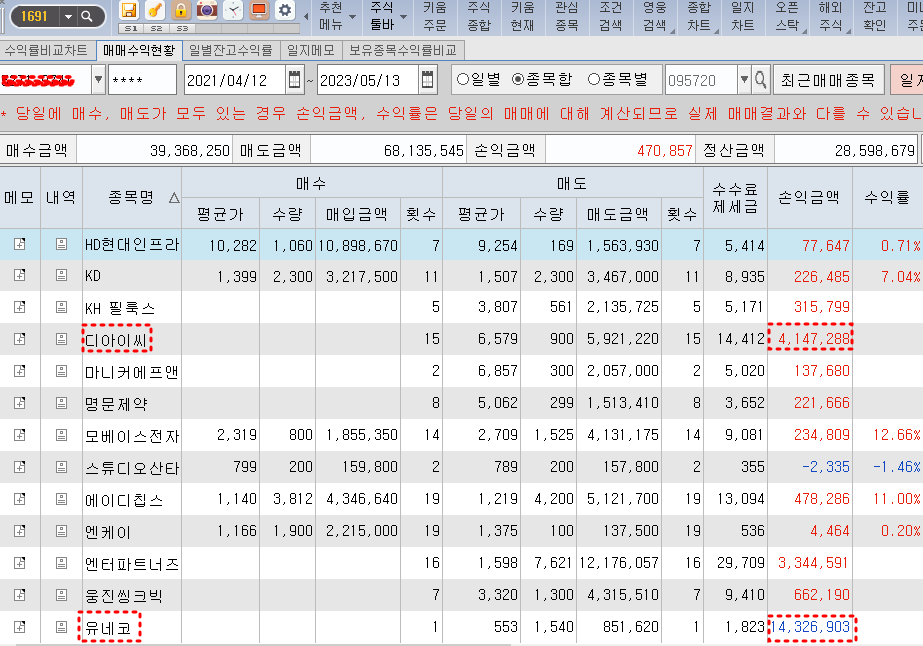Select the S2 screen slot
Screen dimensions: 923x646
click(156, 28)
